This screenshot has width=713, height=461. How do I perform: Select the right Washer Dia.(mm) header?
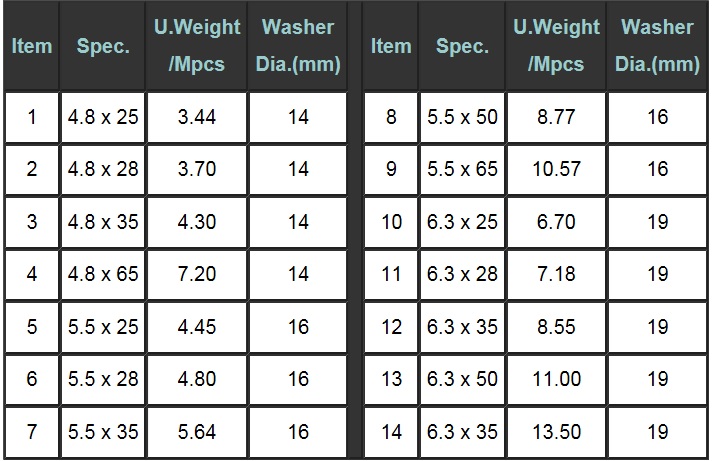tap(657, 45)
